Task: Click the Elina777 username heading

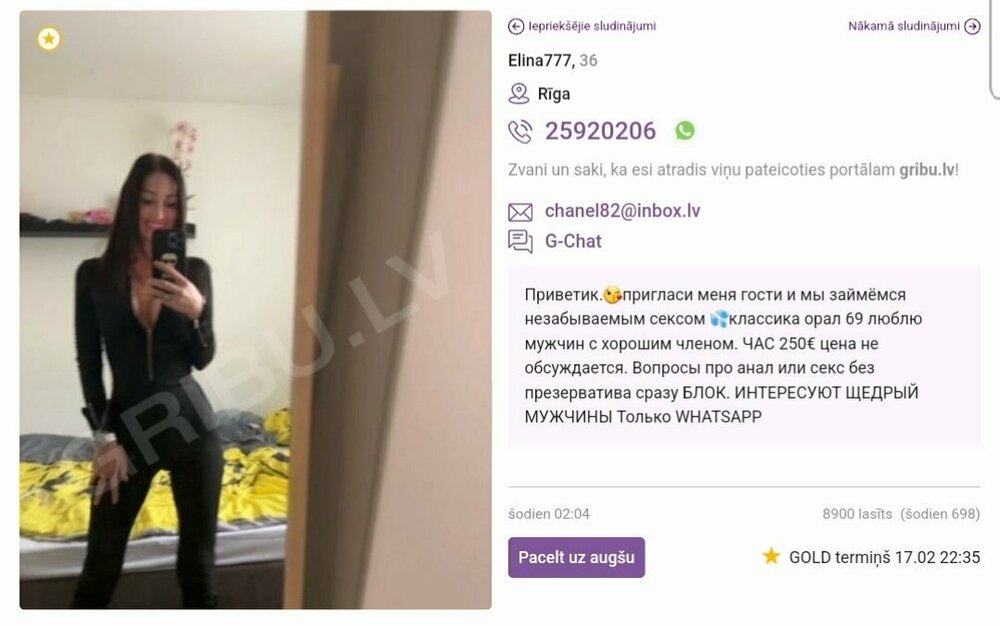Action: click(540, 61)
